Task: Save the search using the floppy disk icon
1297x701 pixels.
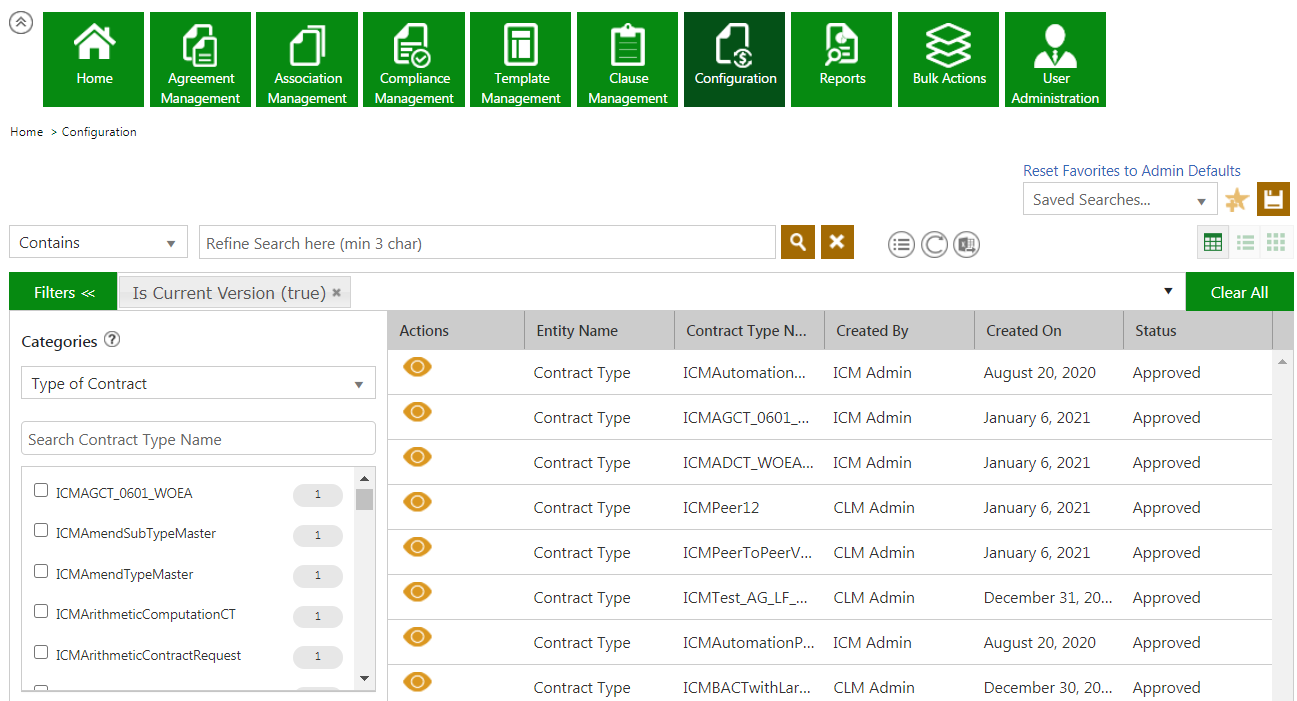Action: (x=1273, y=199)
